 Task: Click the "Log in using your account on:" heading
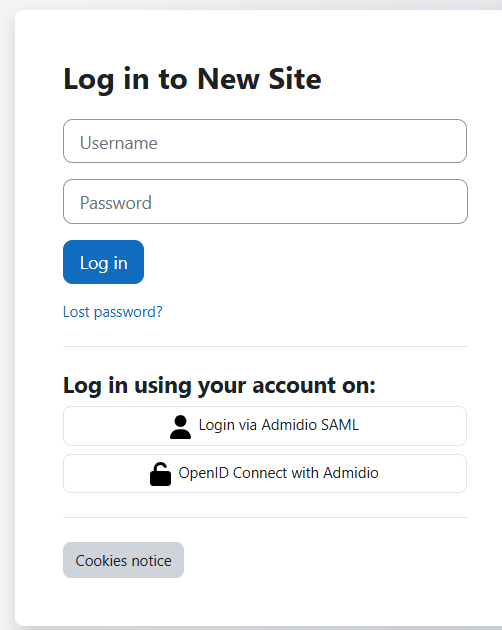pyautogui.click(x=219, y=385)
